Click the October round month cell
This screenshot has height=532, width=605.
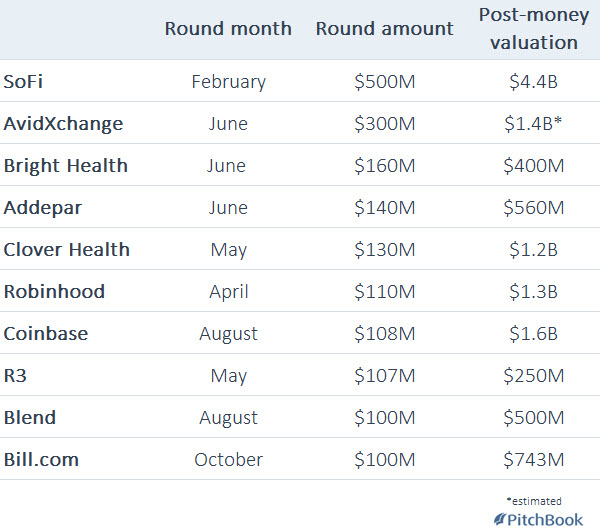coord(228,460)
